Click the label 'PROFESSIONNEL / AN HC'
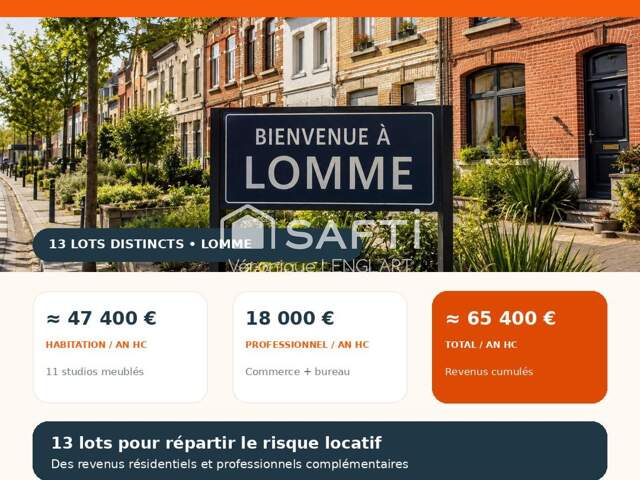640x480 pixels. pos(307,345)
